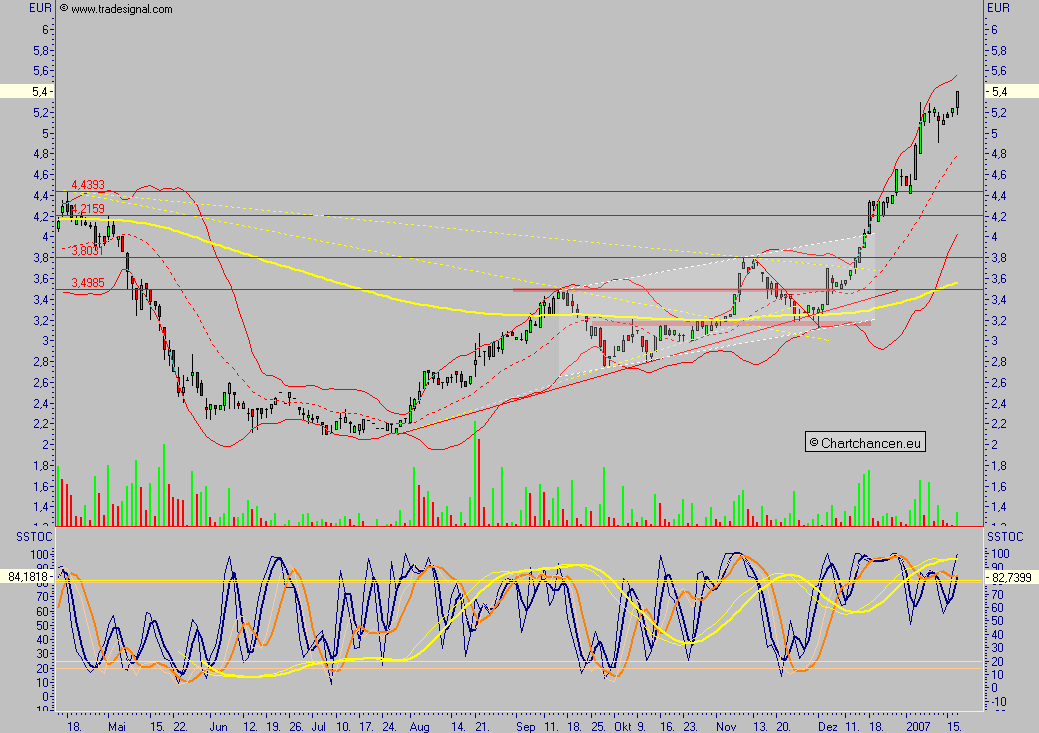Click the 84,1818 stochastic value label
Screen dimensions: 1039x733
coord(27,576)
